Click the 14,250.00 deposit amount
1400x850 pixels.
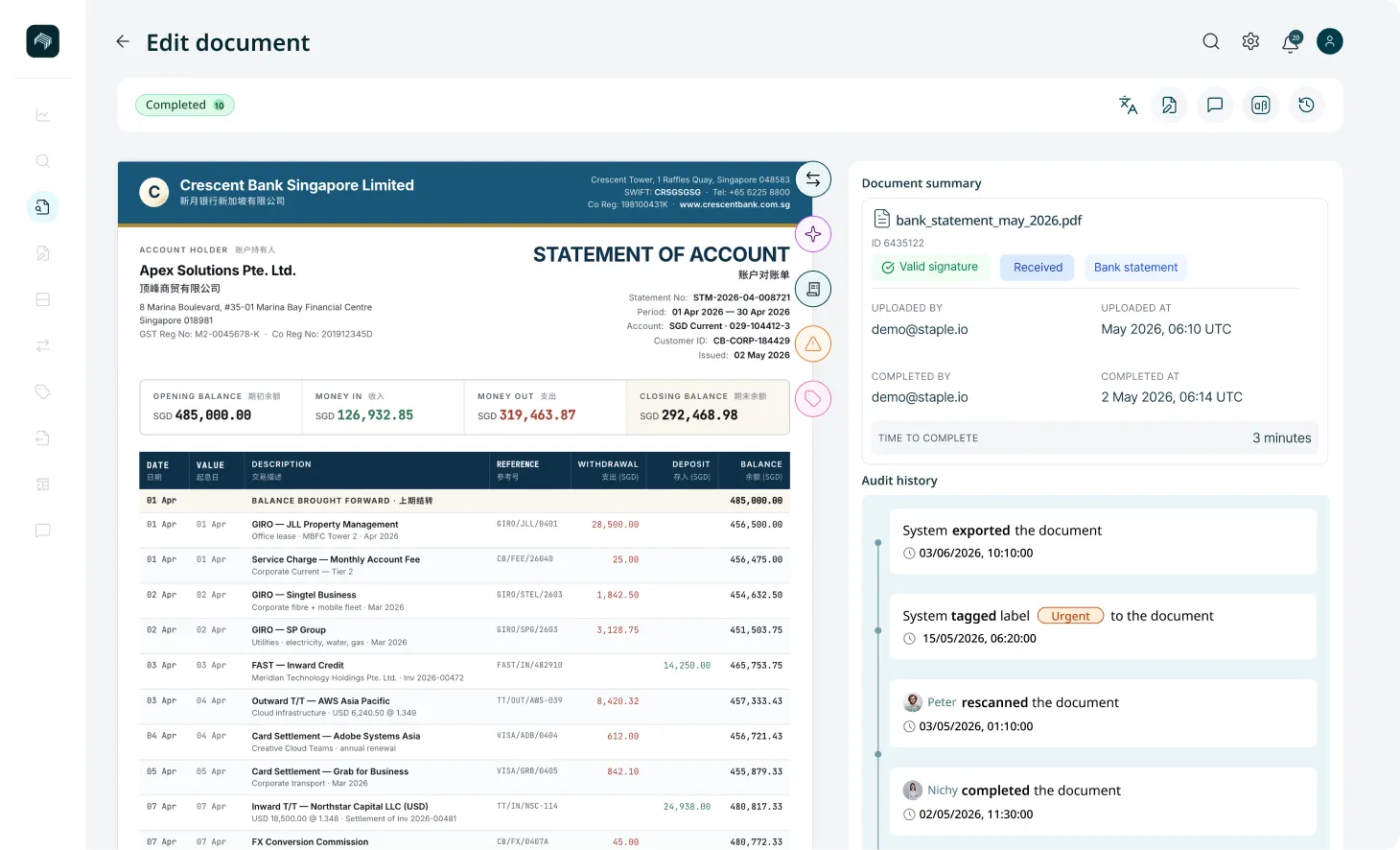coord(687,666)
